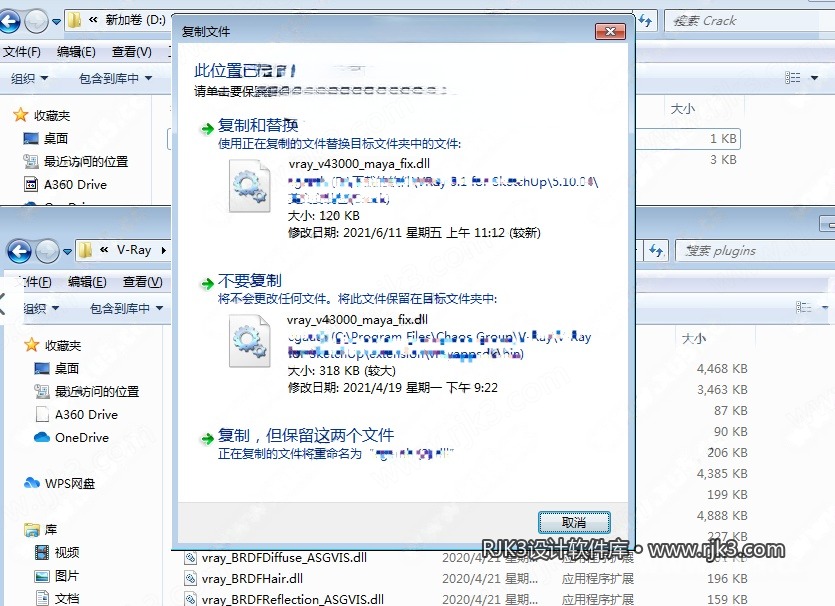Screen dimensions: 835x606
Task: Click 不要复制 link
Action: (249, 281)
